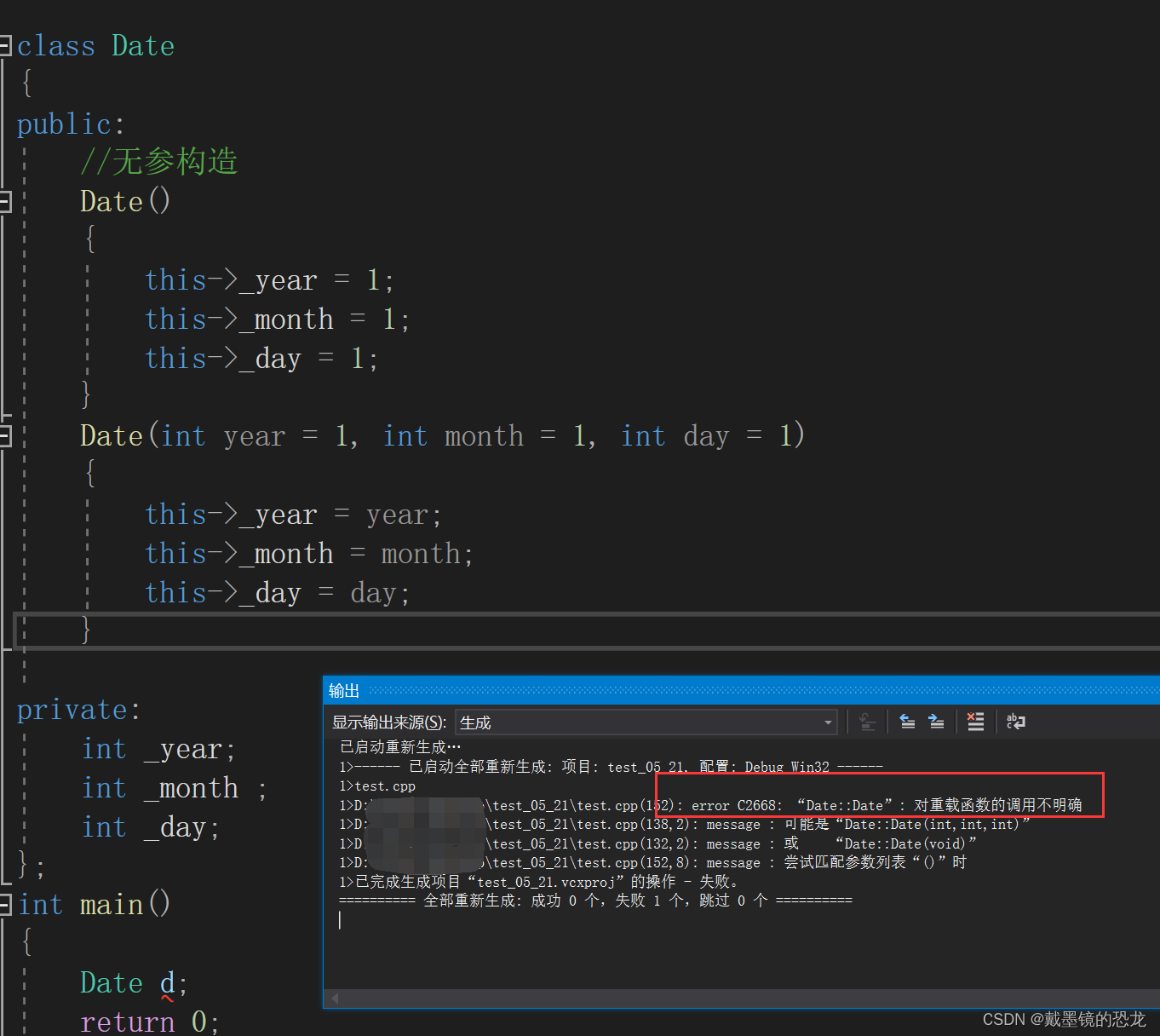Click the output panel scroll left arrow
Screen dimensions: 1160x1036
[x=335, y=998]
